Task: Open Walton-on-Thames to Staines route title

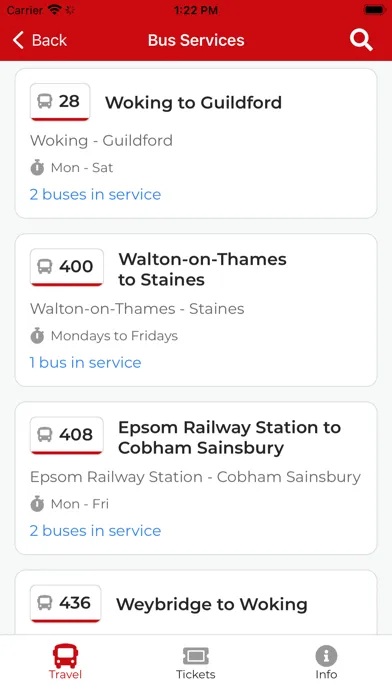Action: click(202, 269)
